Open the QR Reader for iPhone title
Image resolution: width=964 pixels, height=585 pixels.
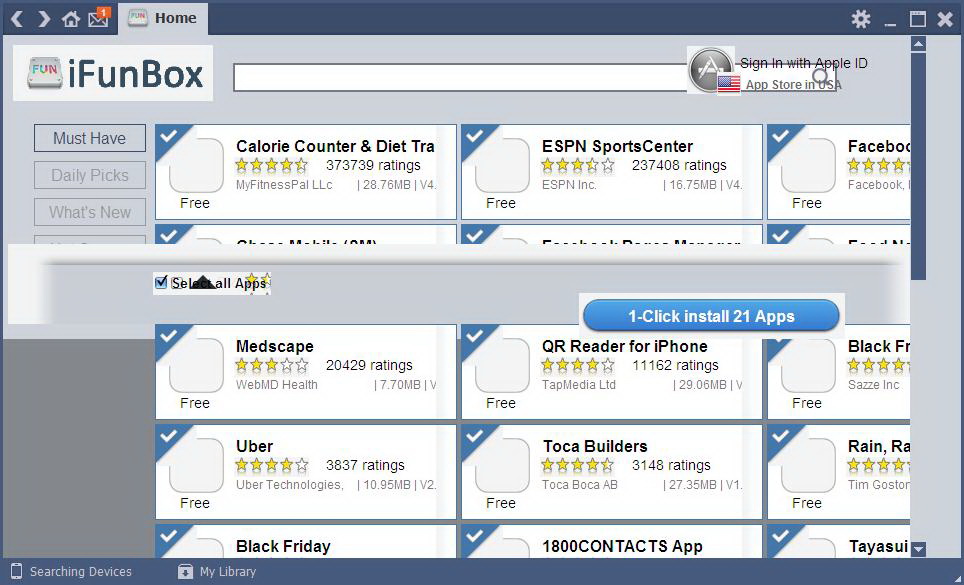[x=625, y=346]
